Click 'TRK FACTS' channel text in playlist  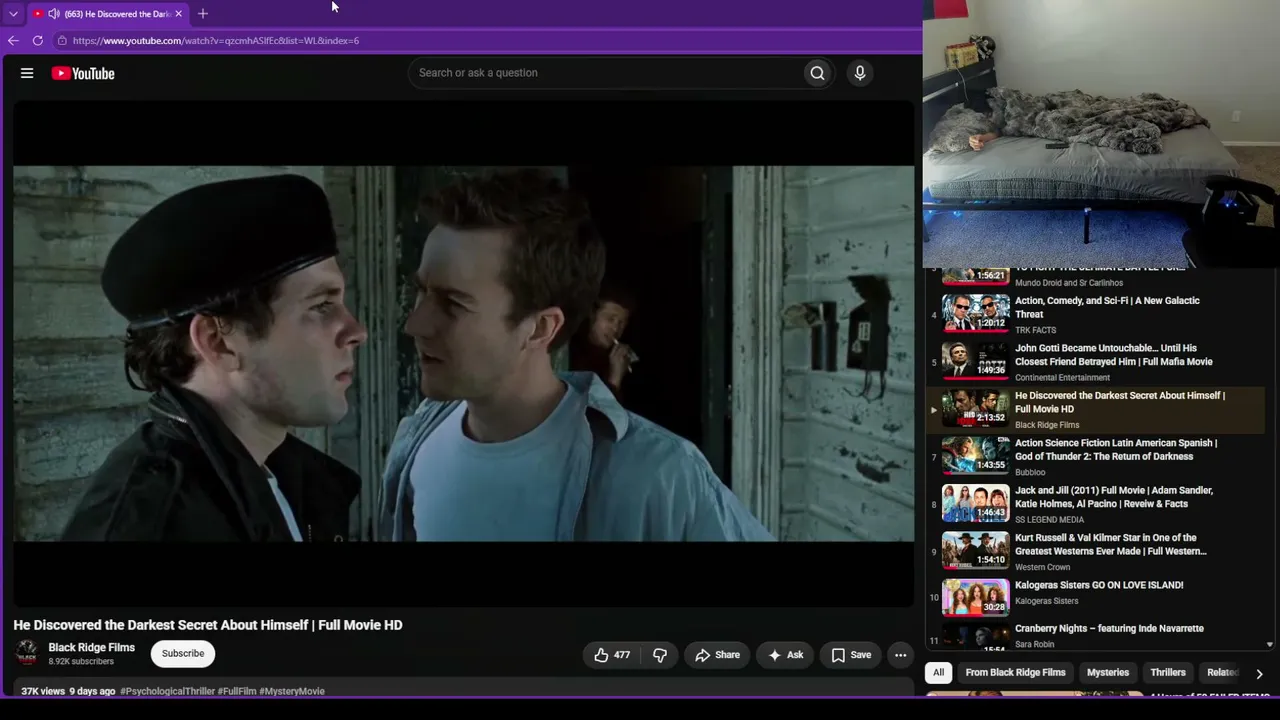[1035, 330]
